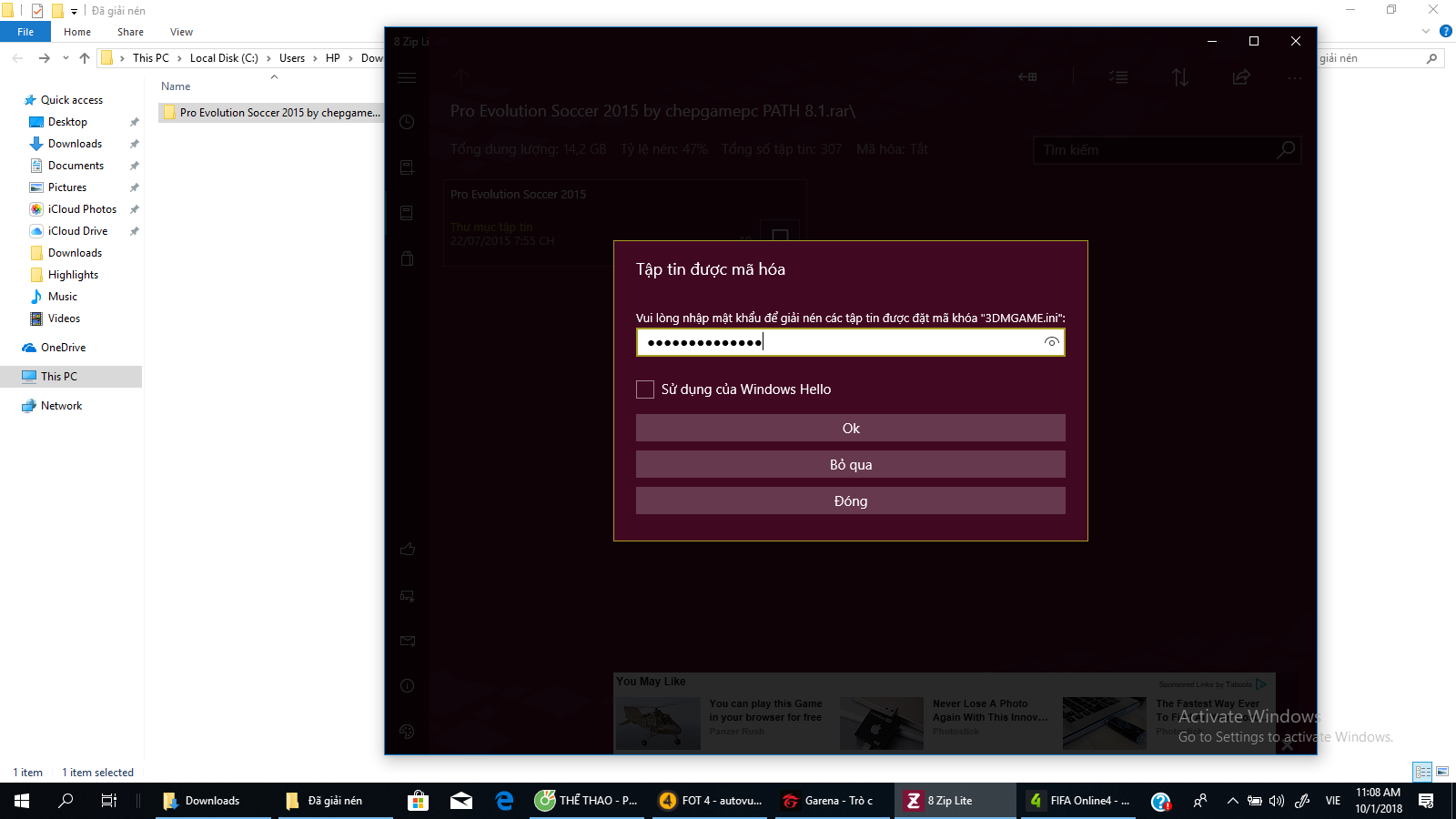Screen dimensions: 1456x819
Task: Click the shopping bag icon in 8 Zip sidebar
Action: click(407, 258)
